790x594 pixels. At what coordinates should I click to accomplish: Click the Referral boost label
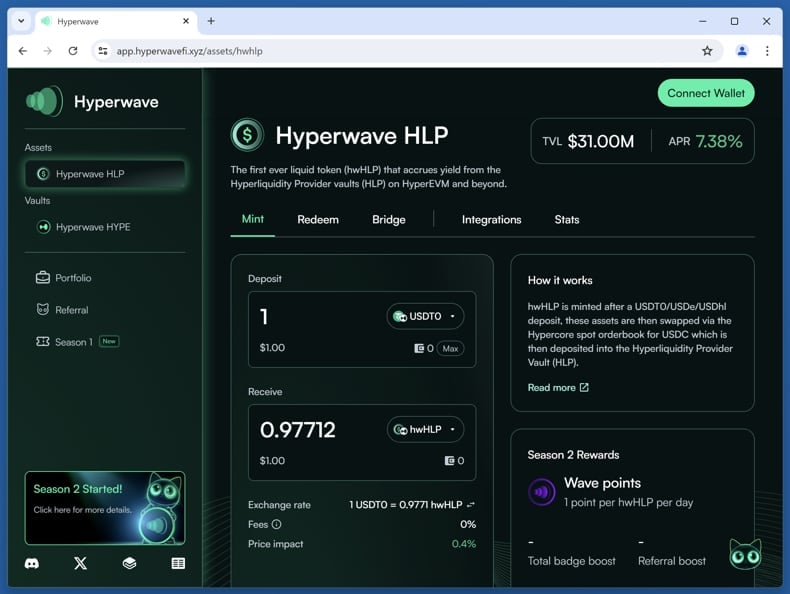point(672,561)
